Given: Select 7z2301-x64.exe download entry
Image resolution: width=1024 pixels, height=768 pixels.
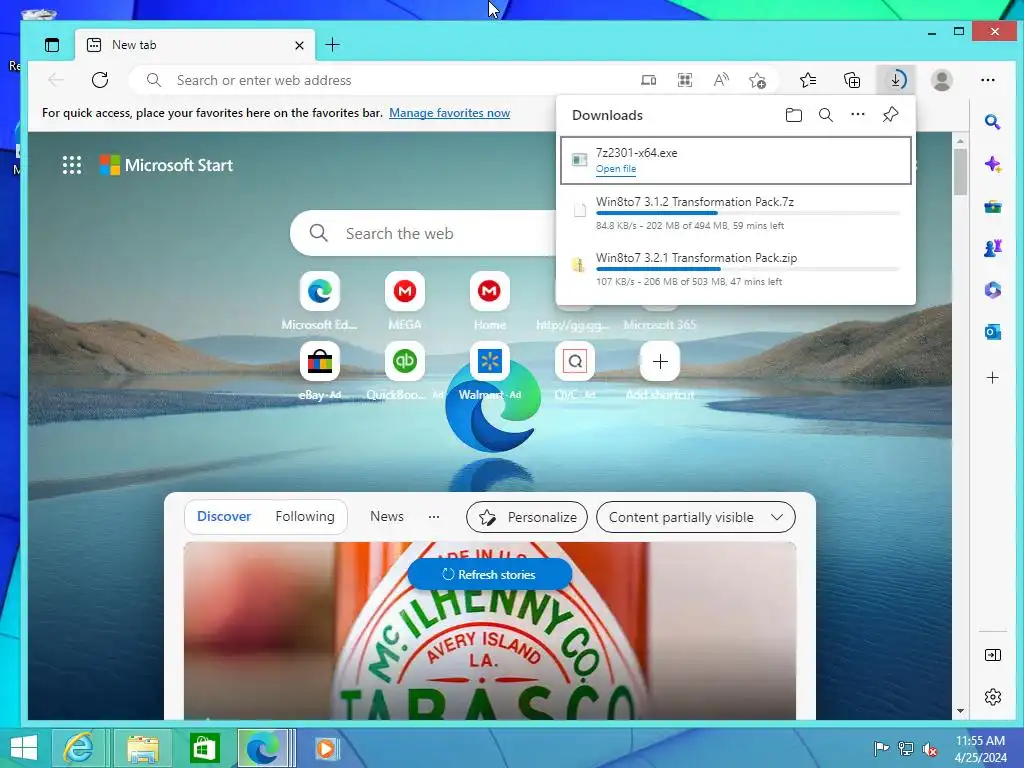Looking at the screenshot, I should (735, 160).
